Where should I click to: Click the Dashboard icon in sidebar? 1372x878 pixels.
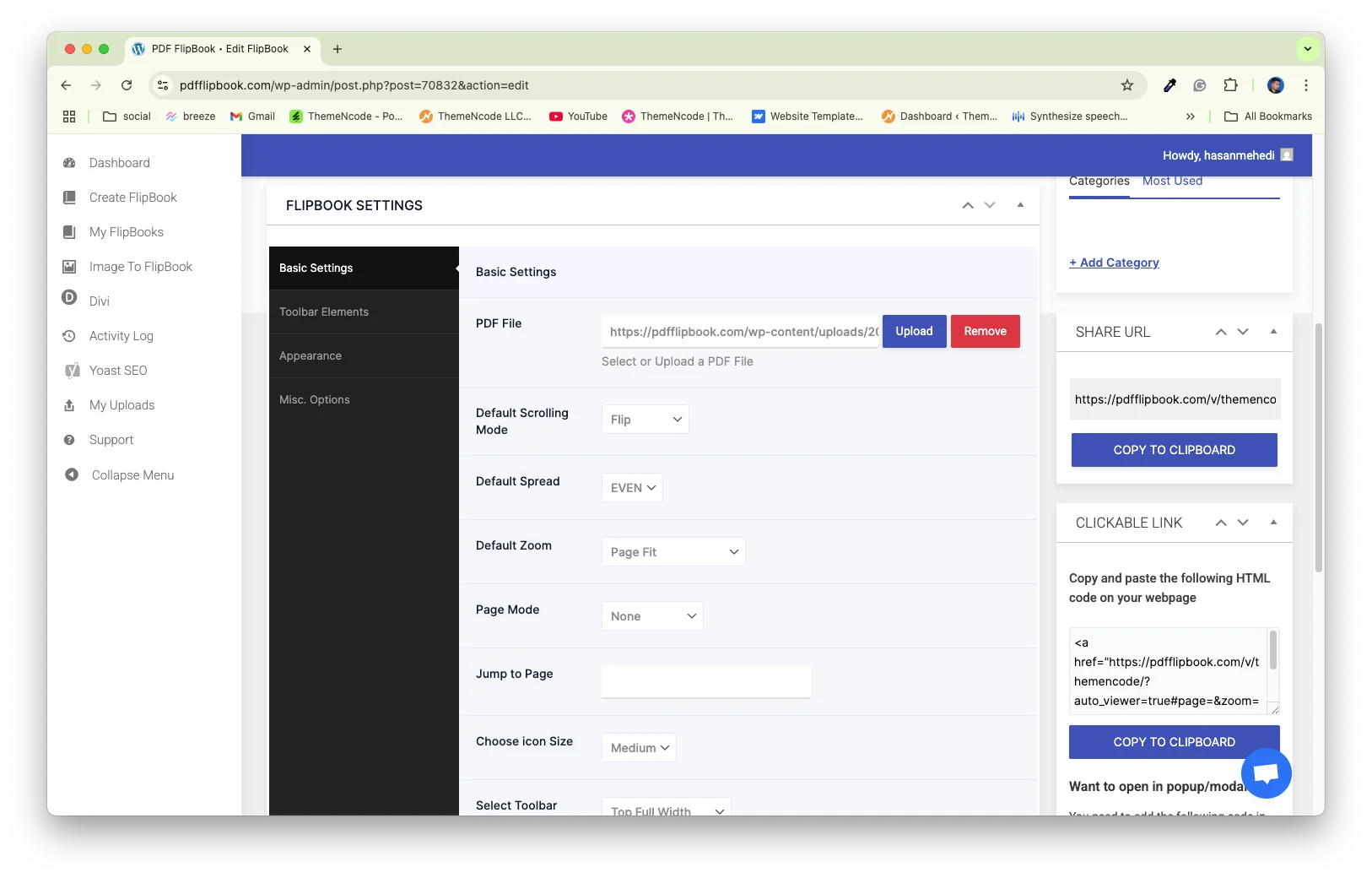click(69, 163)
